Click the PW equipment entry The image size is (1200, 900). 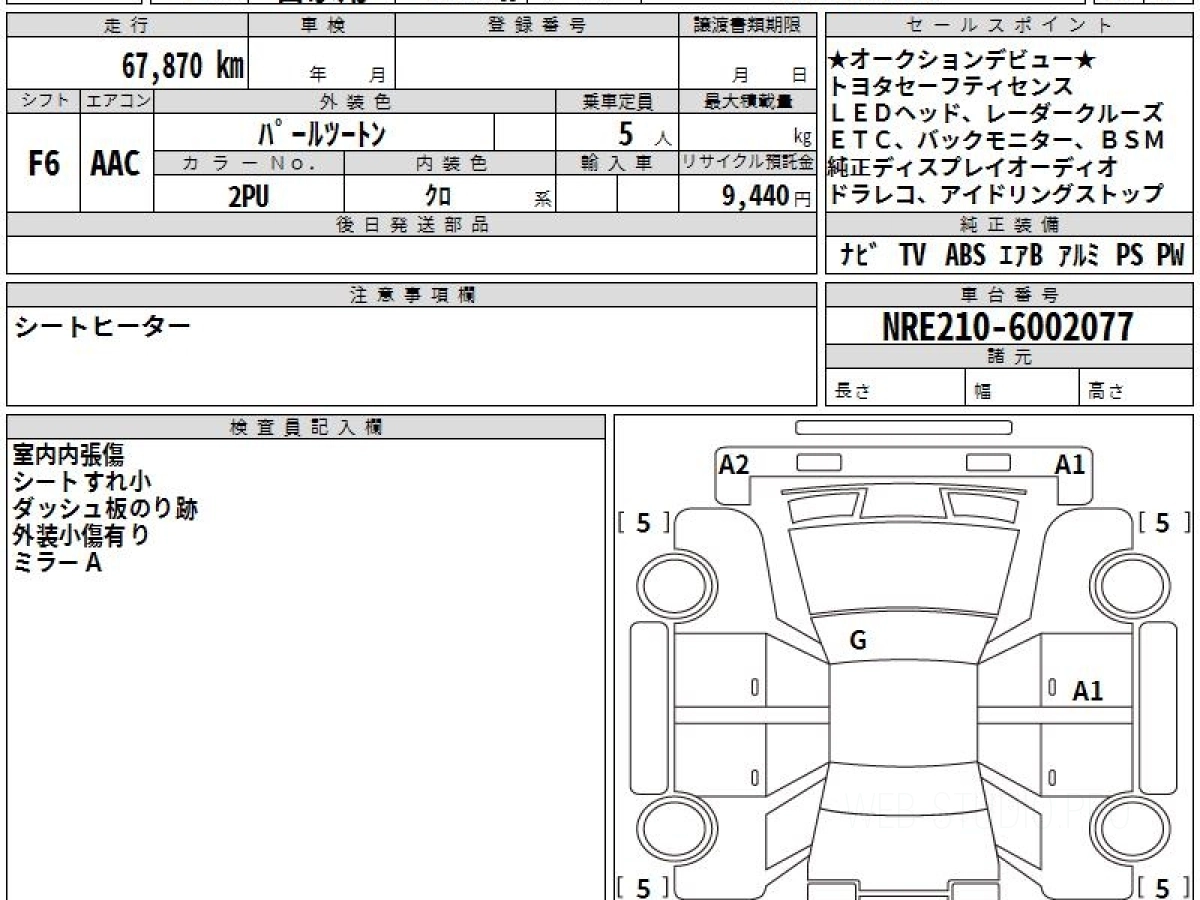click(x=1170, y=255)
